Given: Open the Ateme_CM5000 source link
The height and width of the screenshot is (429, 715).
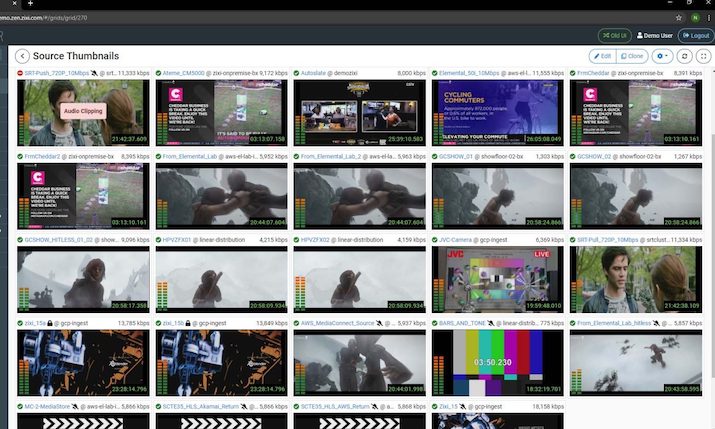Looking at the screenshot, I should pos(183,73).
